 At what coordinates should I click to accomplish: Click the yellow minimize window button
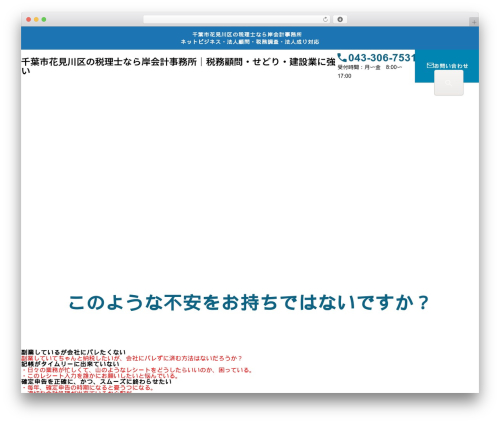pos(36,20)
